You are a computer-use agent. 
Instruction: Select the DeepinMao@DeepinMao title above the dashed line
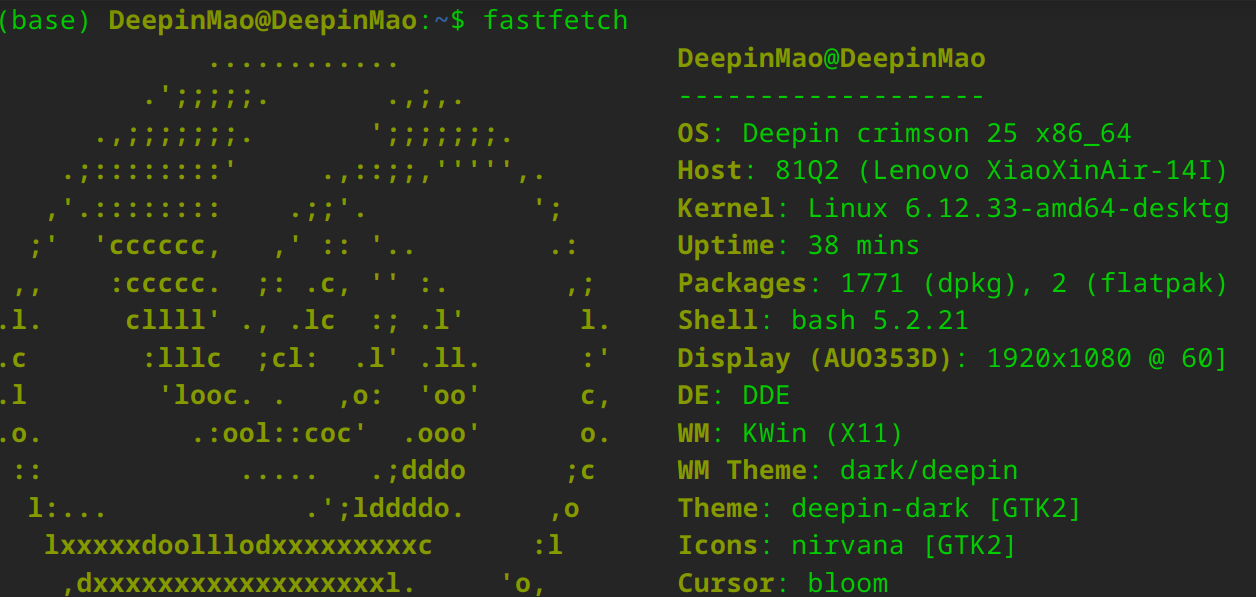[831, 58]
